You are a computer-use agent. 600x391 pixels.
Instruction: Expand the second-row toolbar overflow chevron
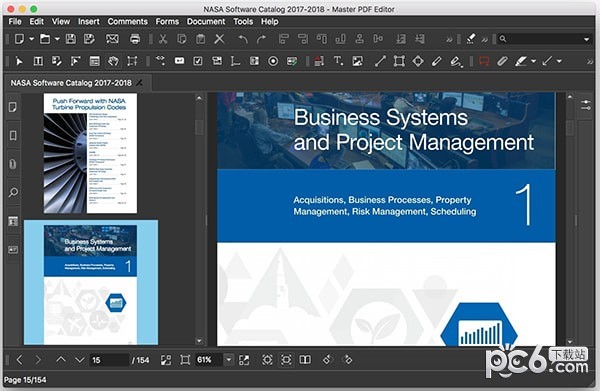coord(590,61)
